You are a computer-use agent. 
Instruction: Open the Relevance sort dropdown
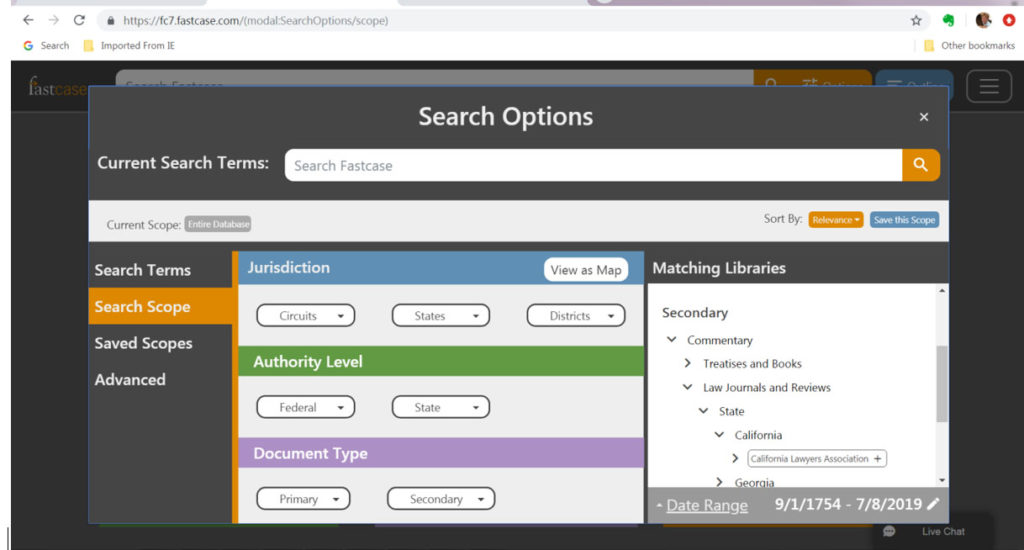[x=835, y=220]
